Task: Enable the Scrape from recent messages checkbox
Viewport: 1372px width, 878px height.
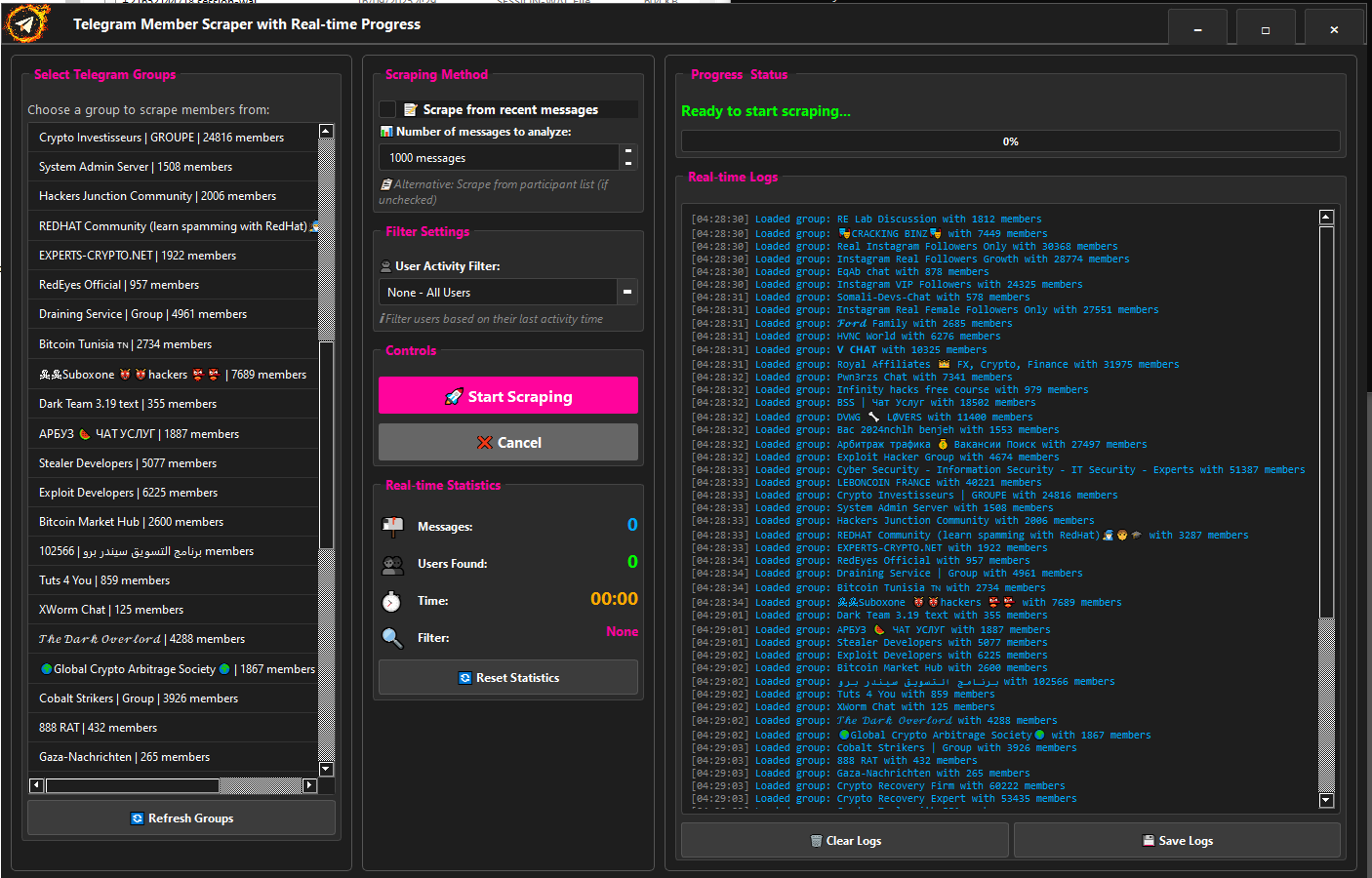Action: coord(387,109)
